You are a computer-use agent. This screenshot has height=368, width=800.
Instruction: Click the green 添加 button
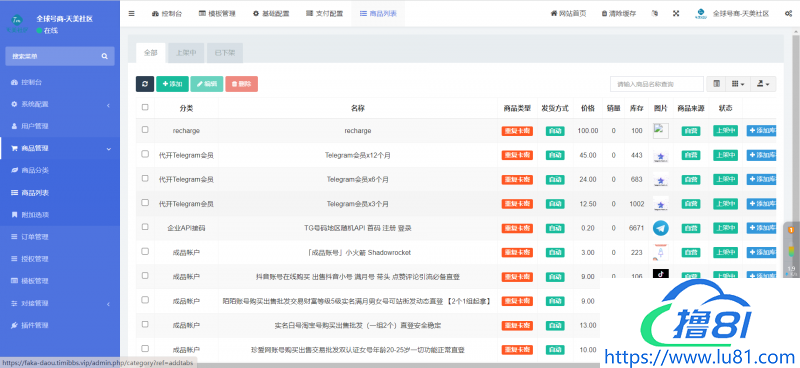tap(172, 84)
